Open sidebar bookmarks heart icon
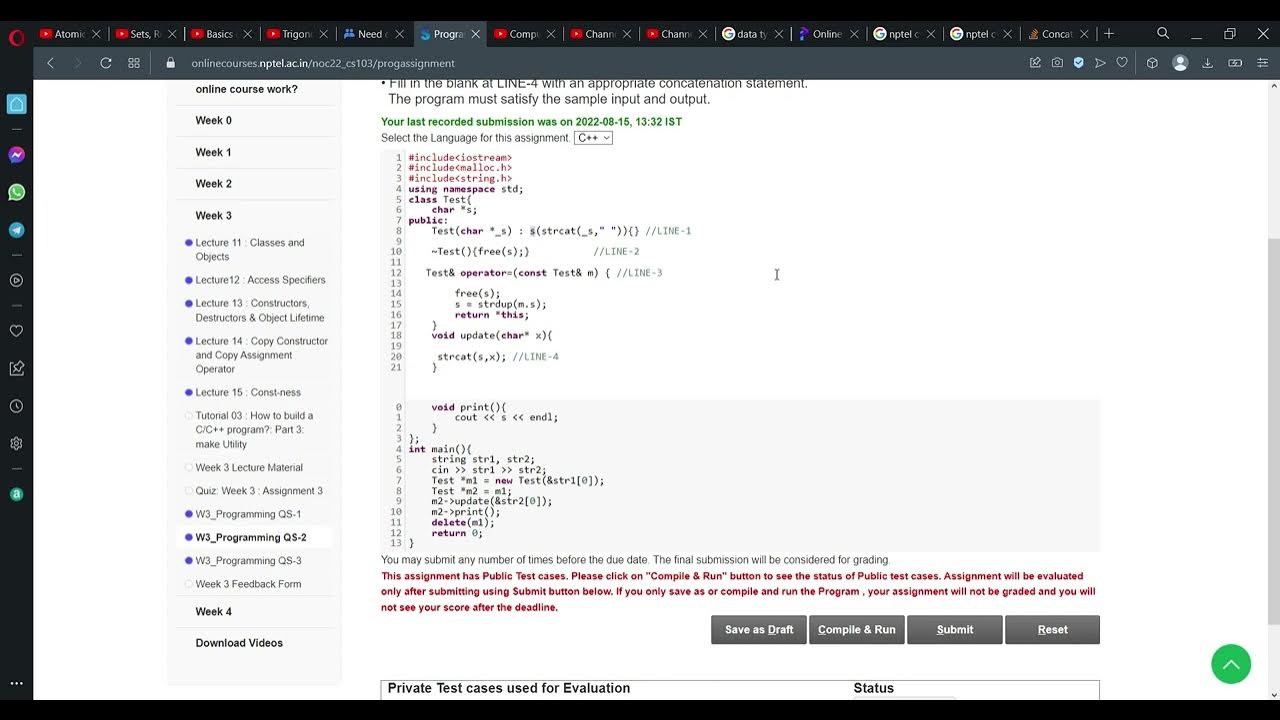 pos(17,331)
